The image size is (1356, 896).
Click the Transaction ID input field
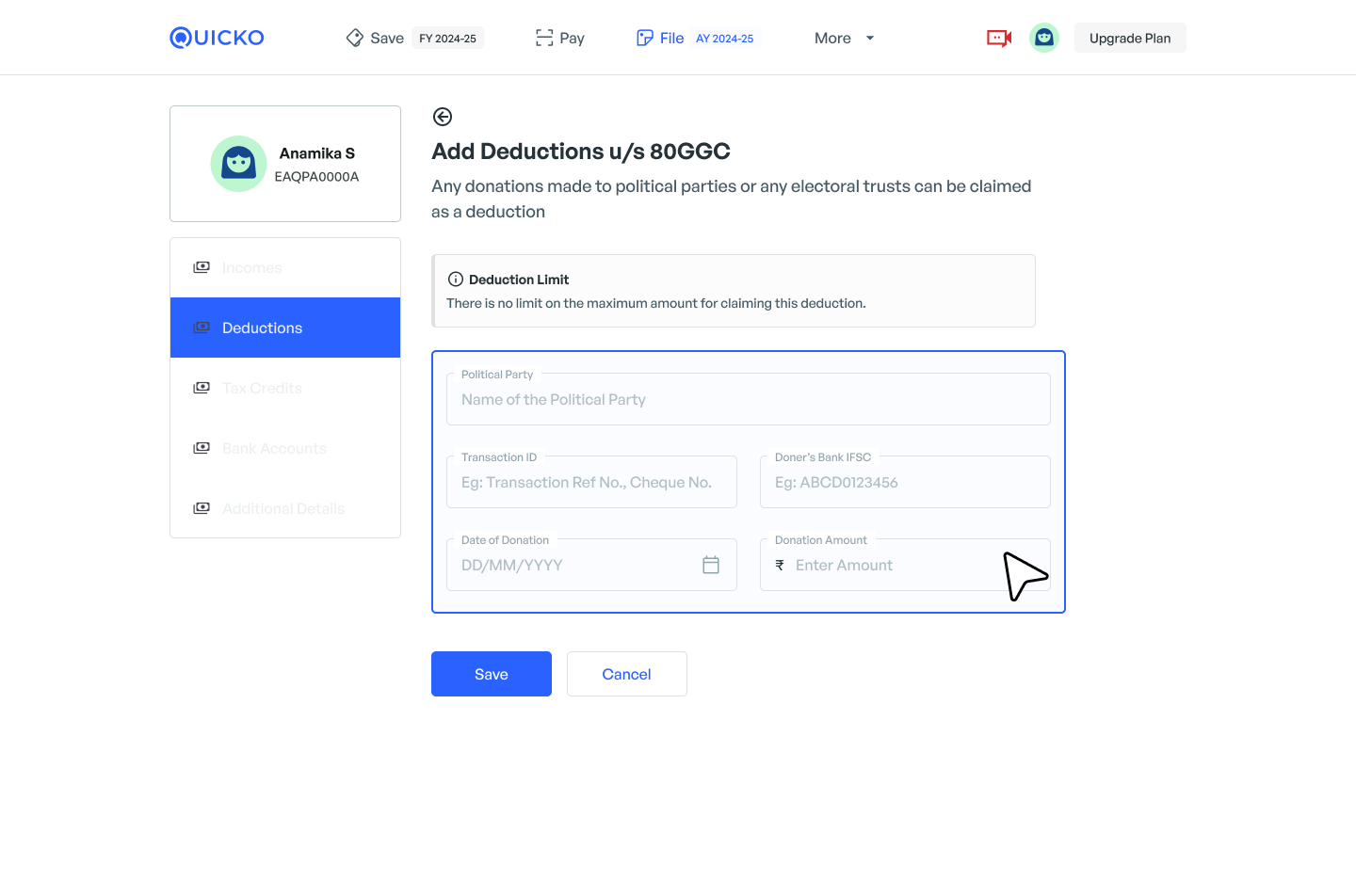(x=591, y=483)
